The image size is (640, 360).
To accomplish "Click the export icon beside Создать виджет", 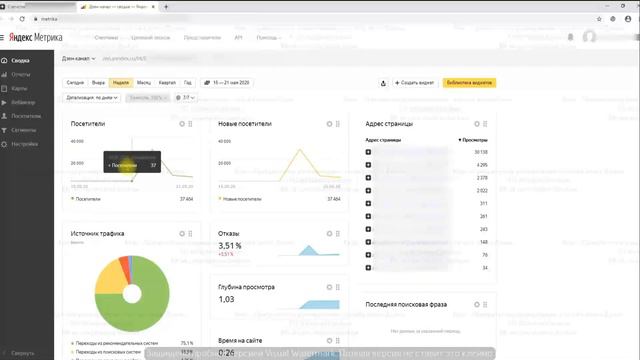I will click(x=383, y=83).
